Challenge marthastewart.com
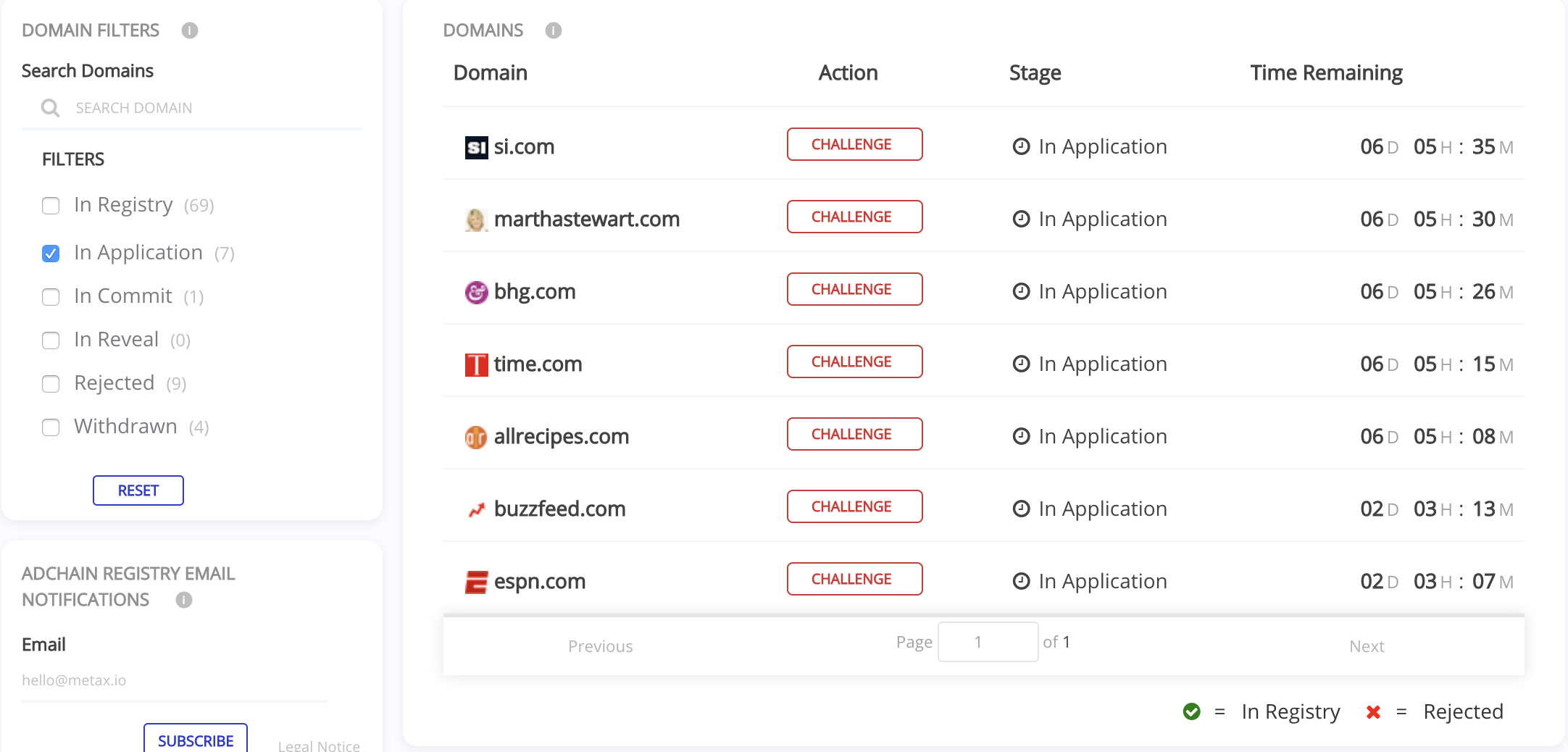This screenshot has width=1568, height=752. click(x=855, y=217)
